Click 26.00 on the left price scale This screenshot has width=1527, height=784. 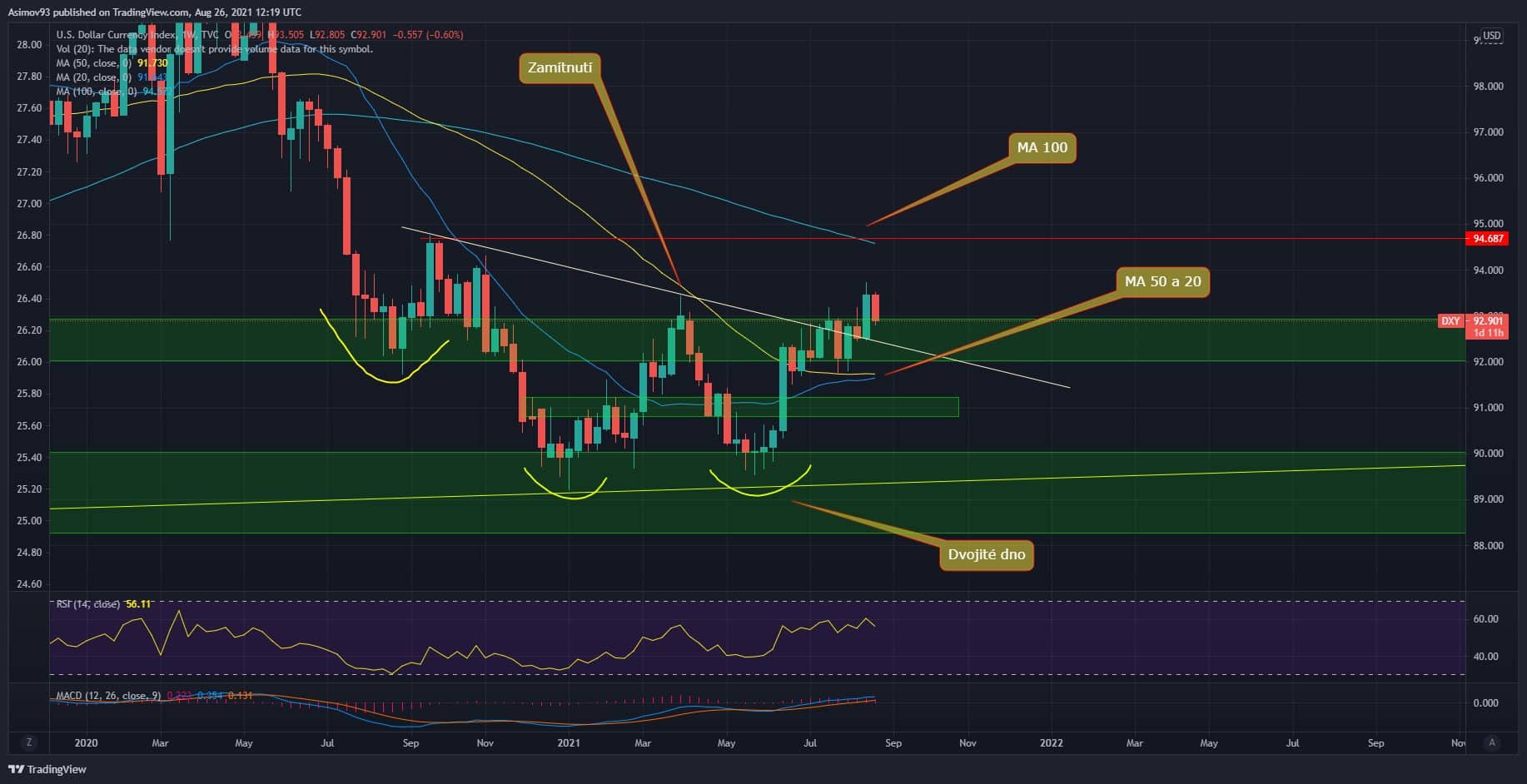point(29,362)
